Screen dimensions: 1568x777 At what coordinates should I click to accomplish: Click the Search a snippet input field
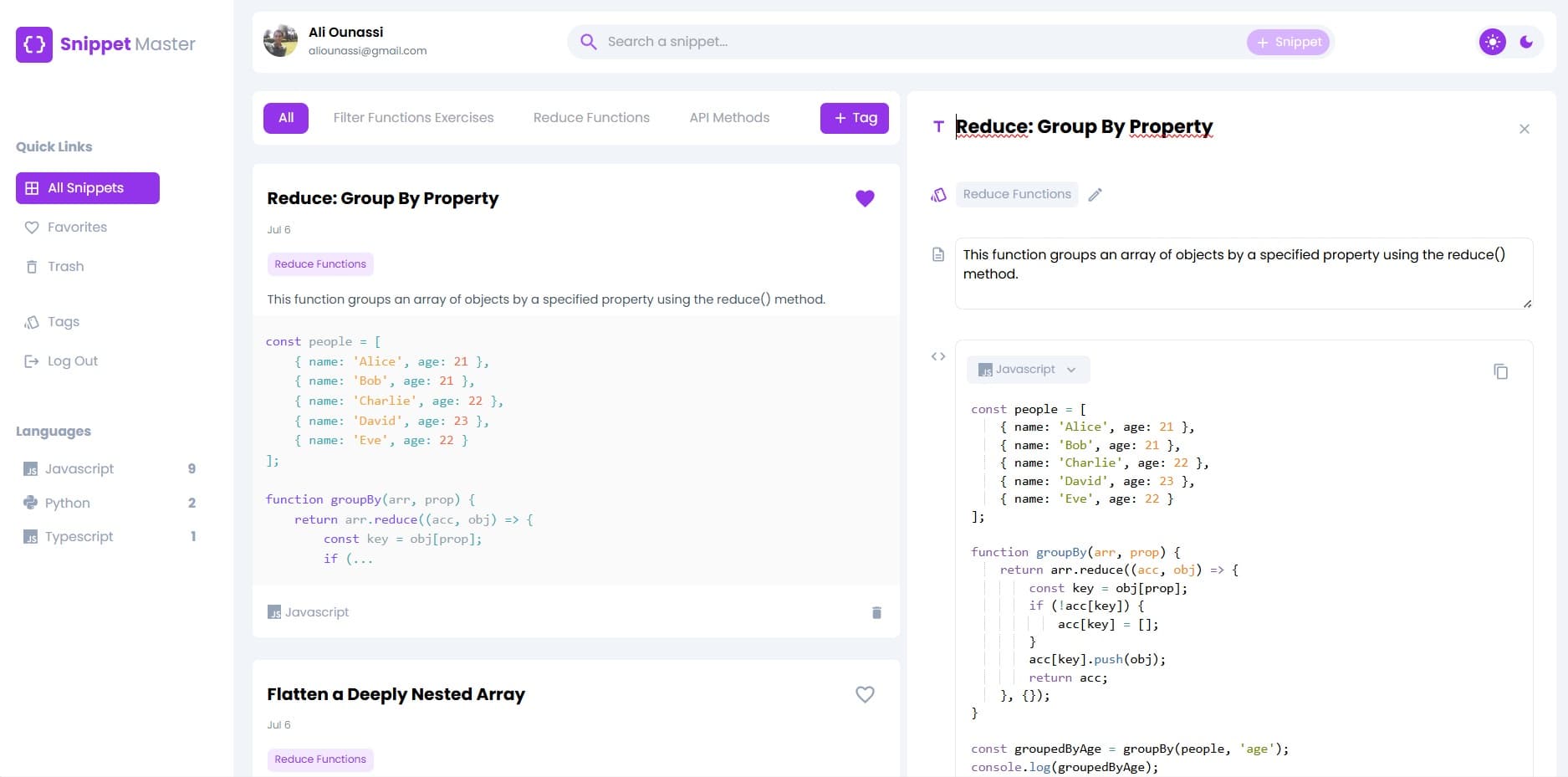tap(920, 42)
